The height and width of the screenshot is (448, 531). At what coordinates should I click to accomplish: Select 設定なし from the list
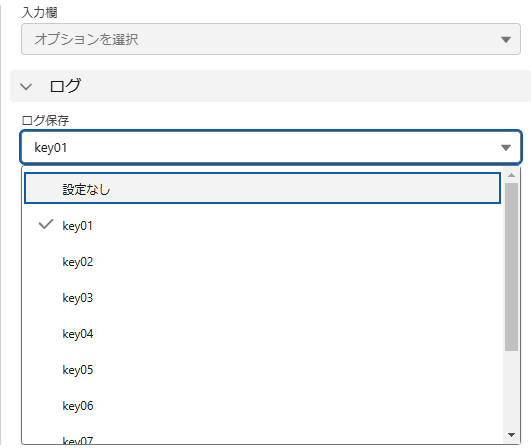point(262,188)
